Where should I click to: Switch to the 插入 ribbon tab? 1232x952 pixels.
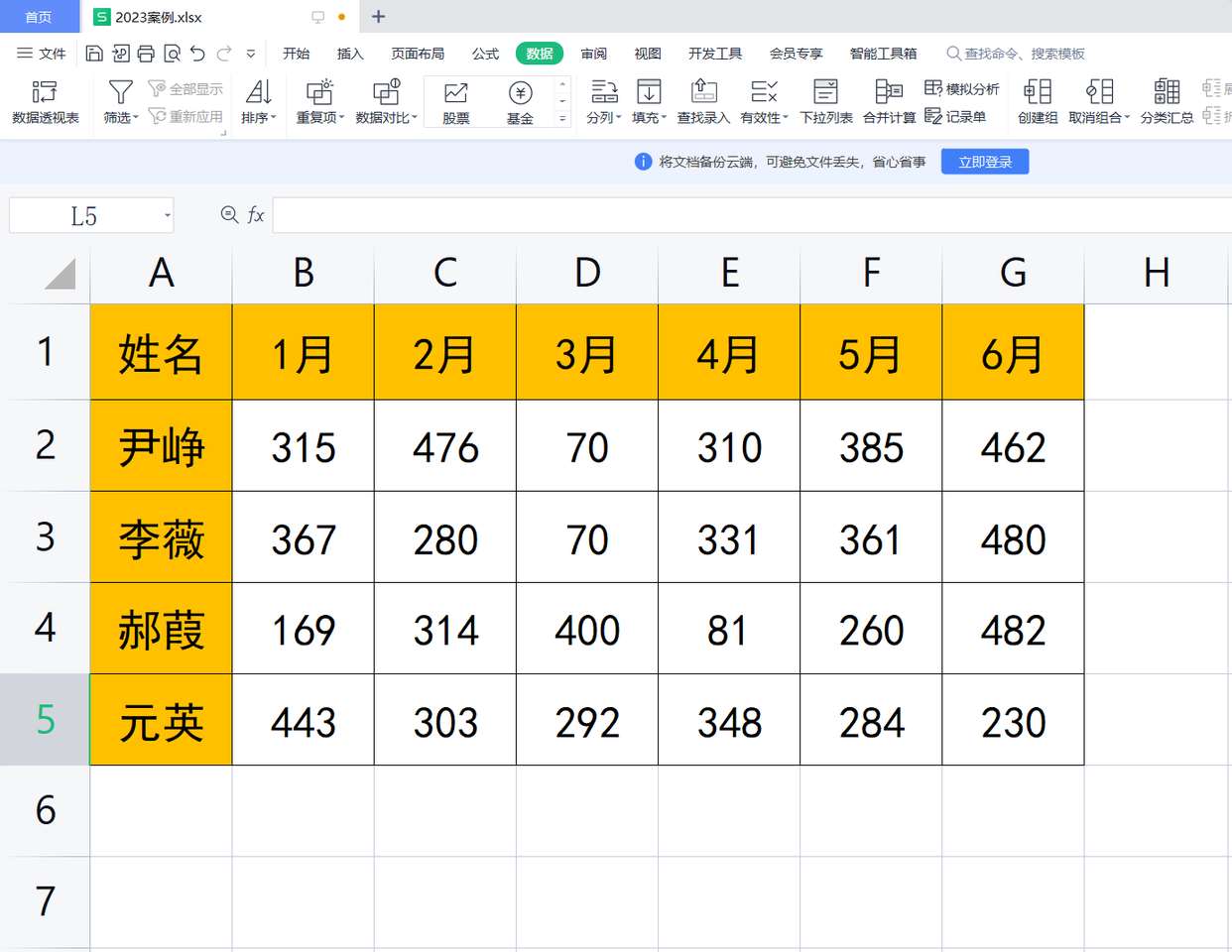coord(350,54)
